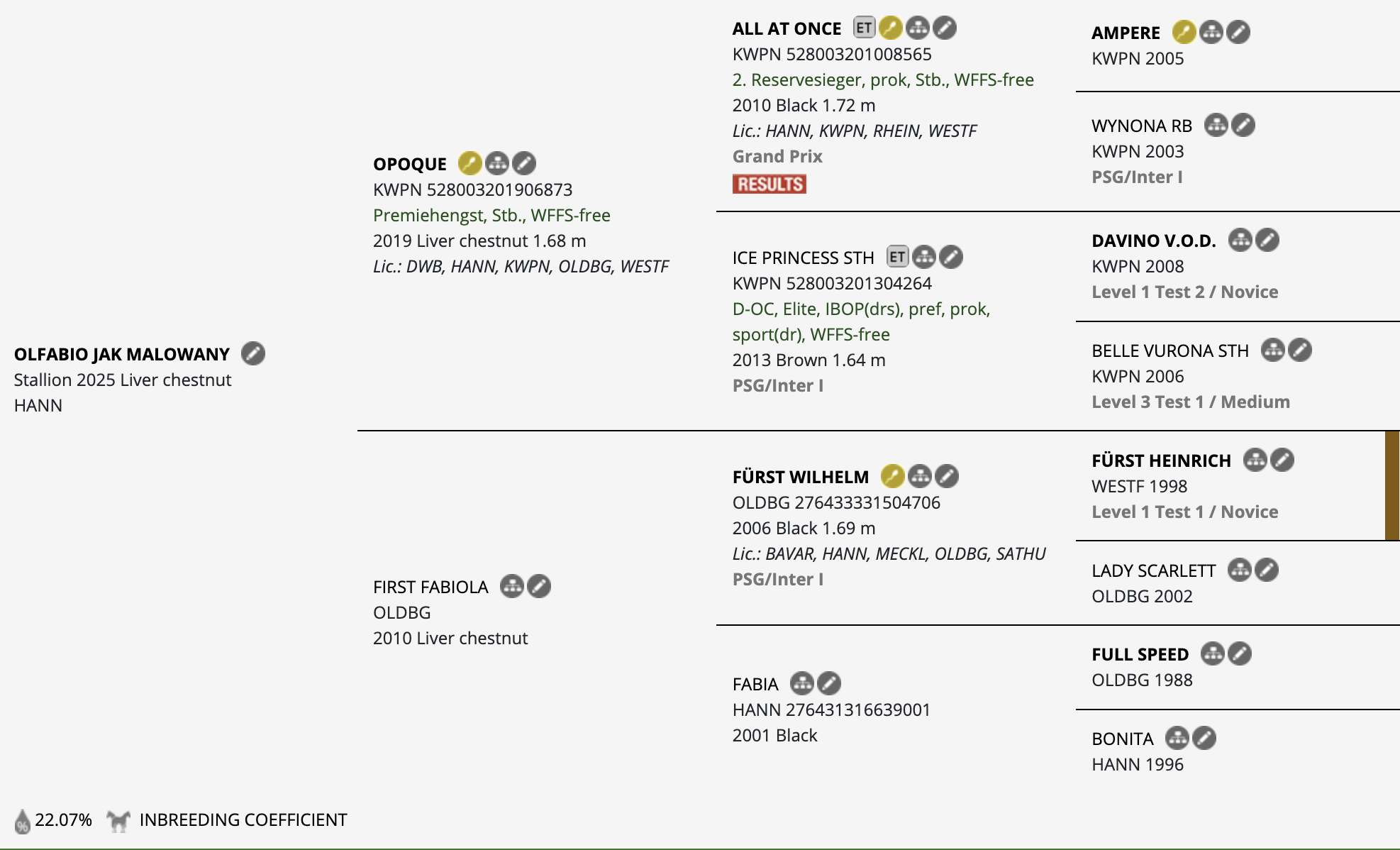This screenshot has width=1400, height=850.
Task: Click the edit pencil next to OLFABIO JAK MALOWANY
Action: pos(253,353)
